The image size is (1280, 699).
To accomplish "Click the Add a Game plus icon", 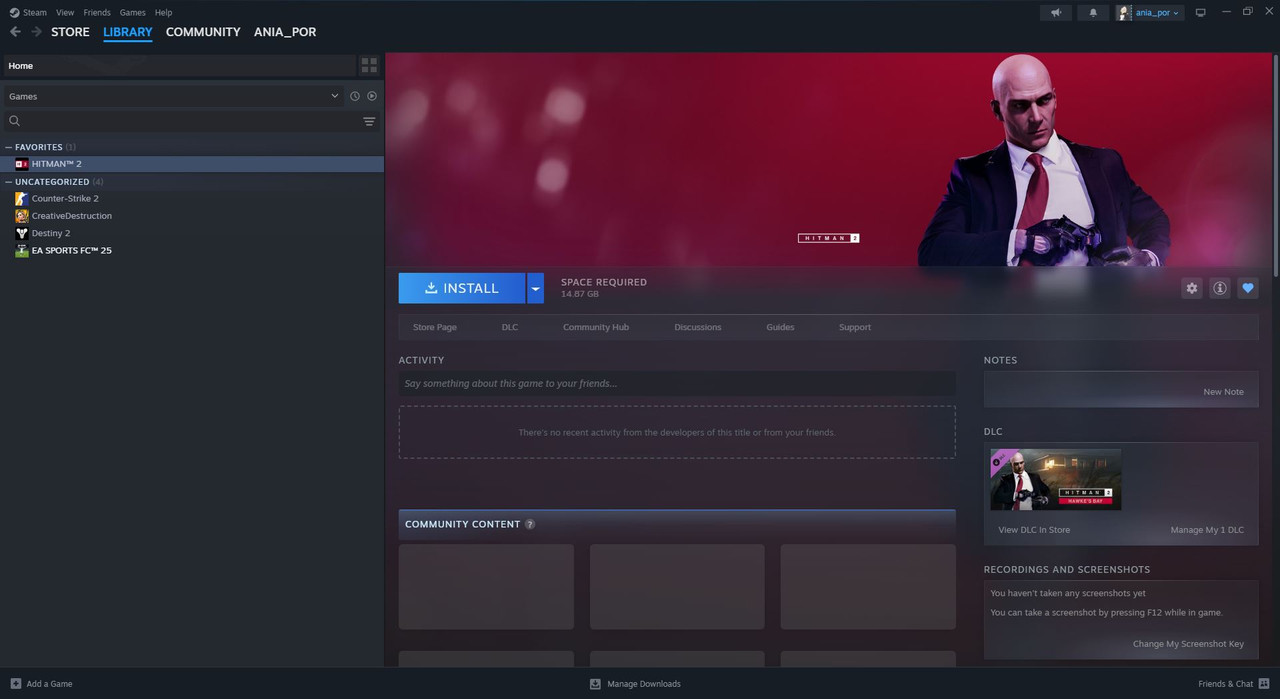I will pyautogui.click(x=15, y=684).
